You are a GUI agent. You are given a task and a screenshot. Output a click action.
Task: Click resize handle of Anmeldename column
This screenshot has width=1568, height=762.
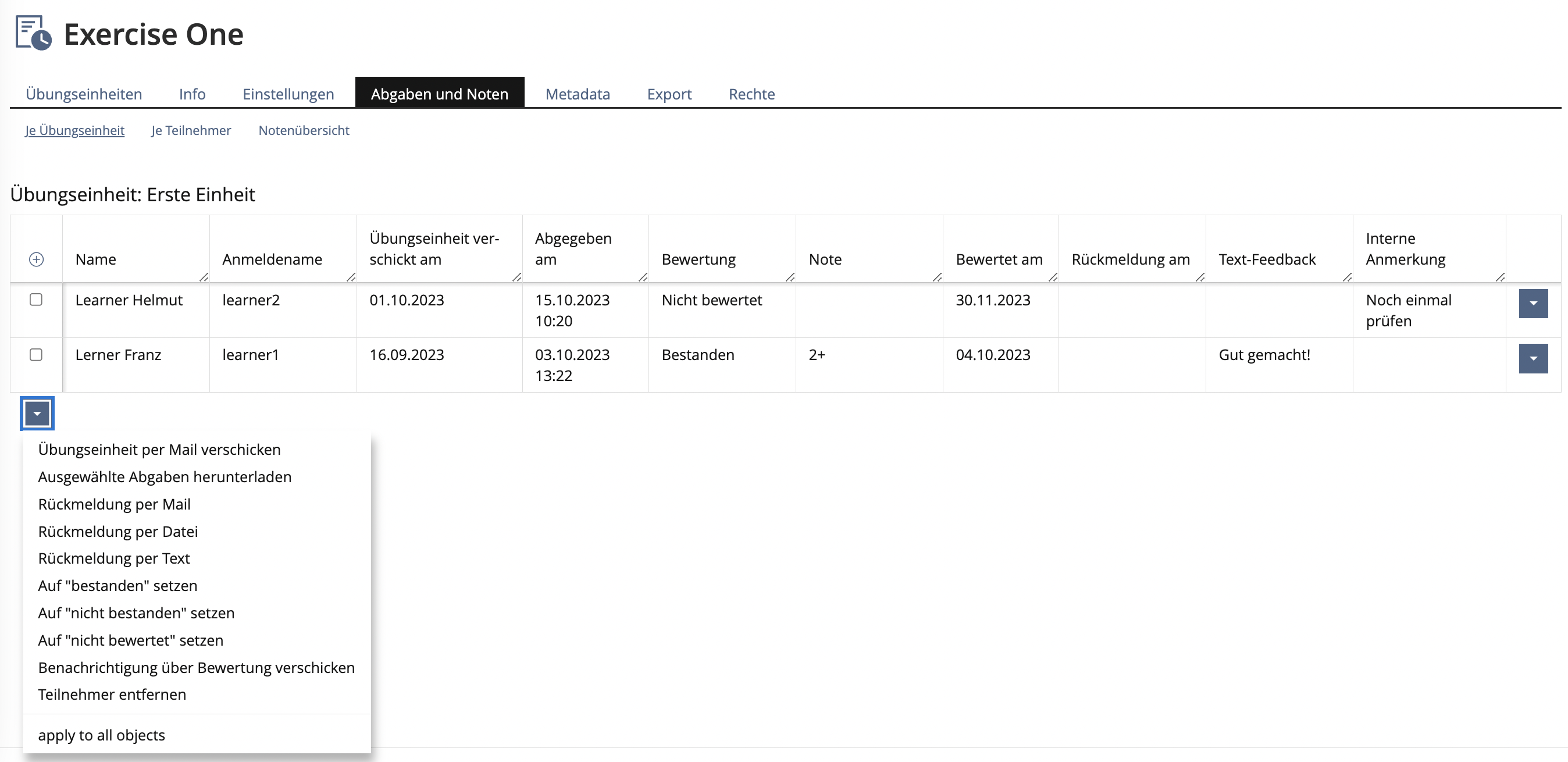point(351,277)
